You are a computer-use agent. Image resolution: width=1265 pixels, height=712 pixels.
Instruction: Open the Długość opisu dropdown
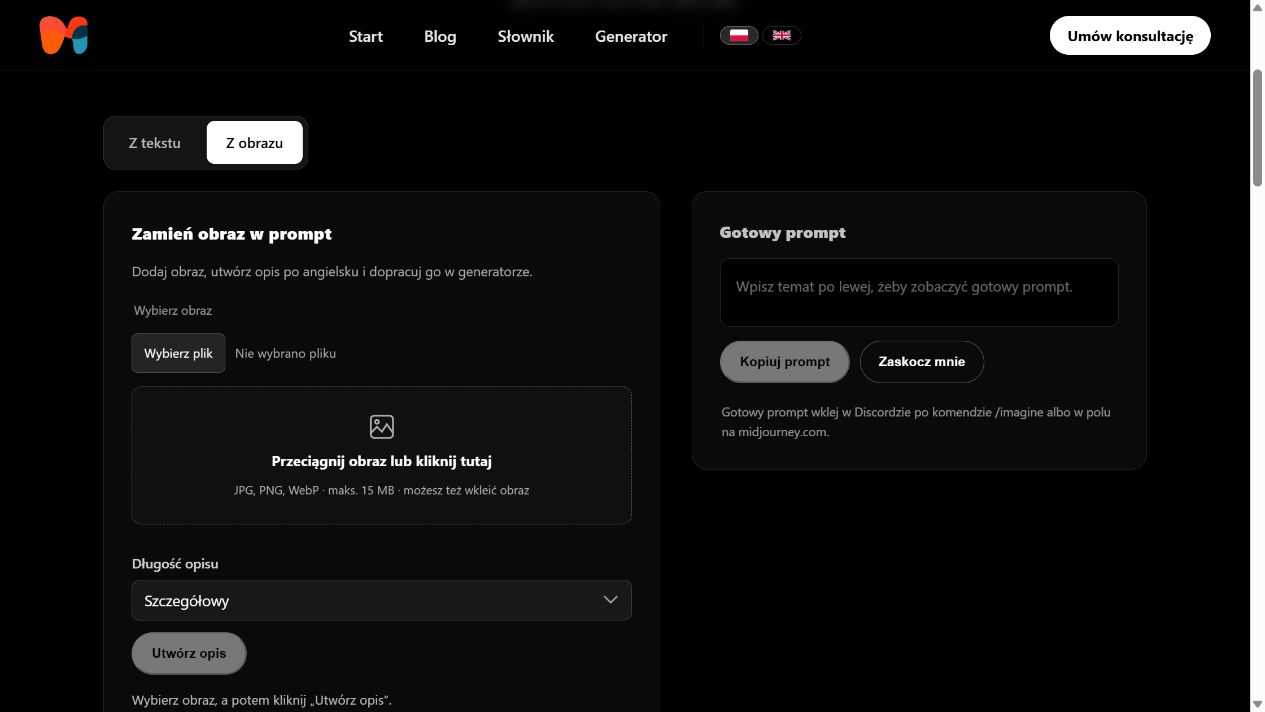[x=382, y=600]
